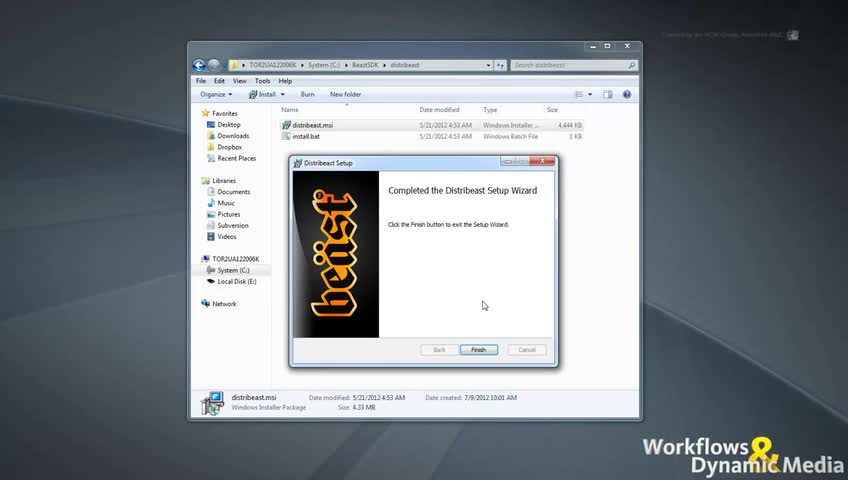Sort by the Size column header
Screen dimensions: 848x480
click(552, 110)
